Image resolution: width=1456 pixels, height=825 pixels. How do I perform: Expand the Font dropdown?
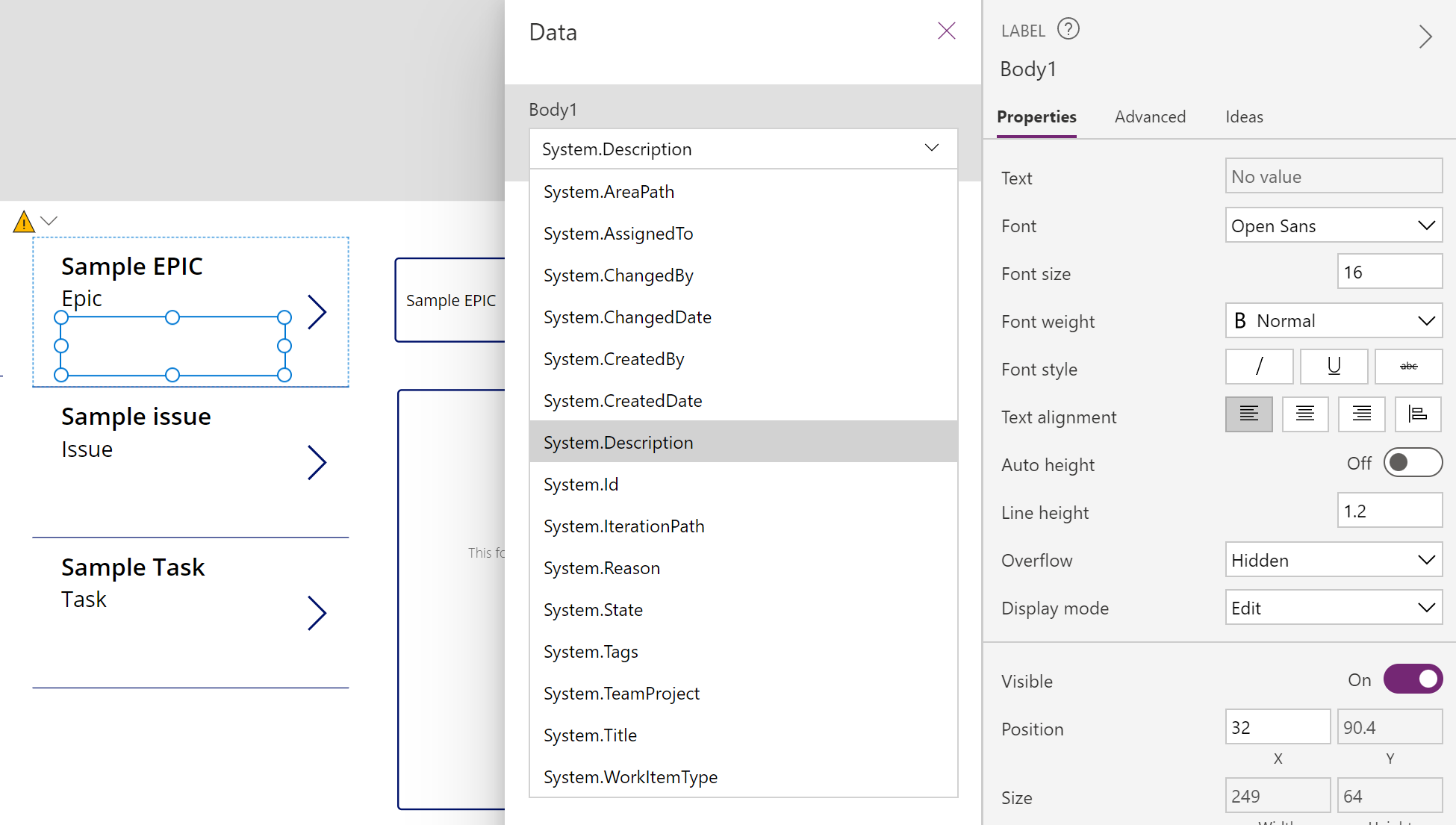(x=1423, y=225)
